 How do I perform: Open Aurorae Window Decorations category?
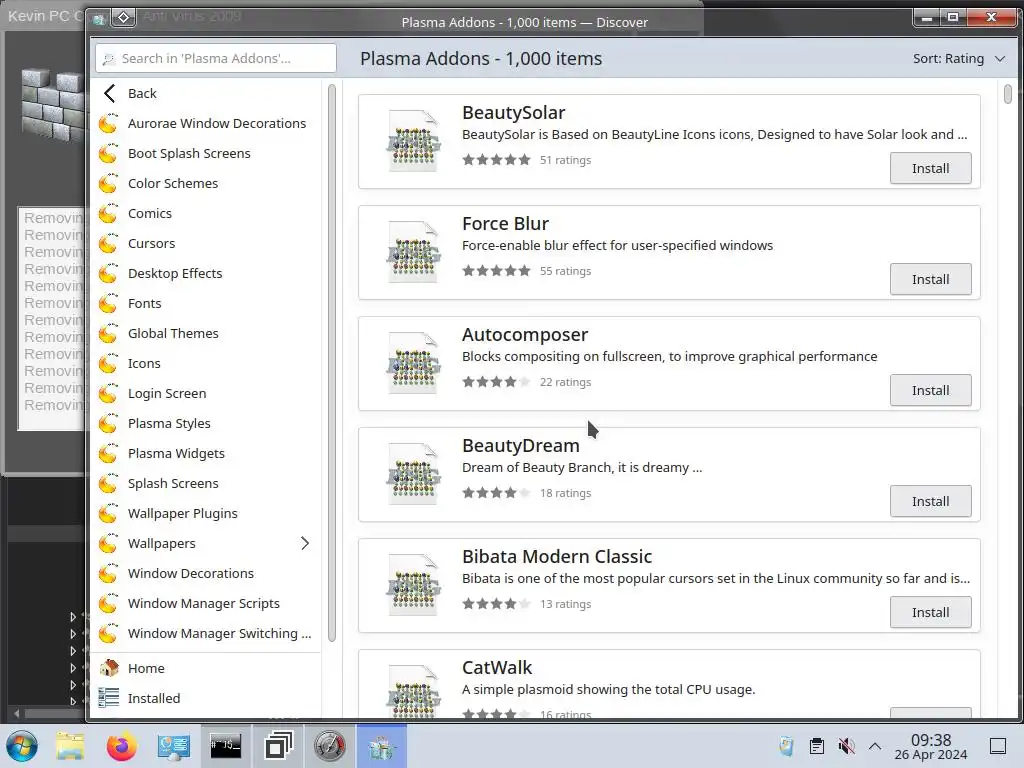(206, 123)
